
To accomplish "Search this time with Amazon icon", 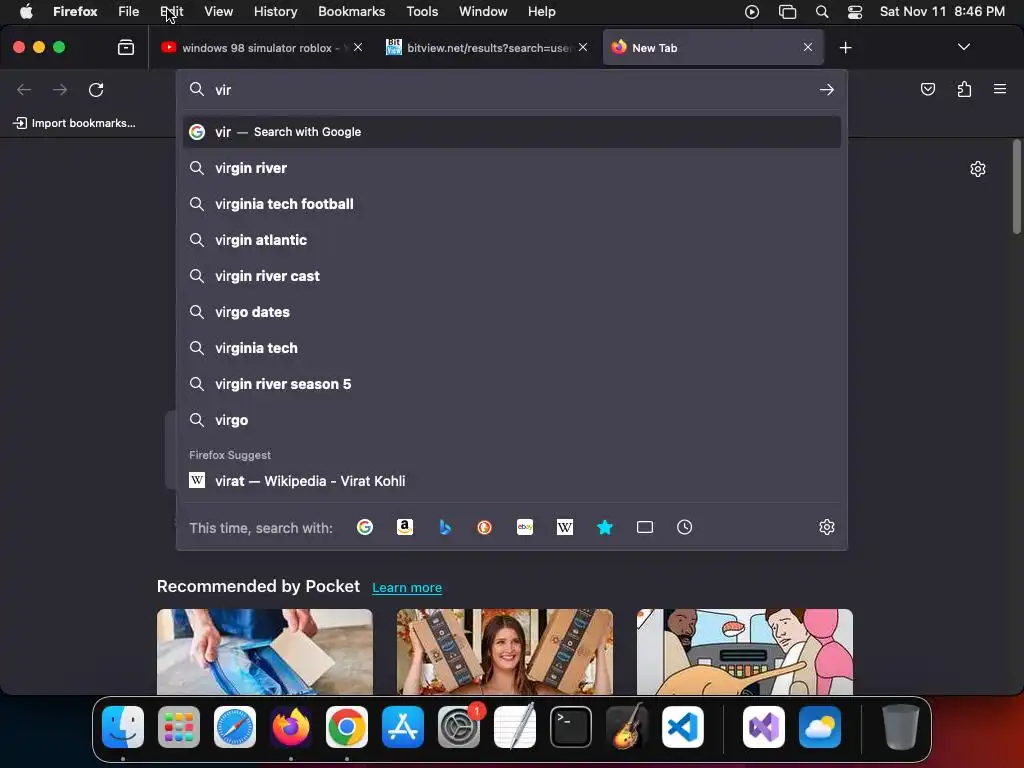I will [x=405, y=527].
